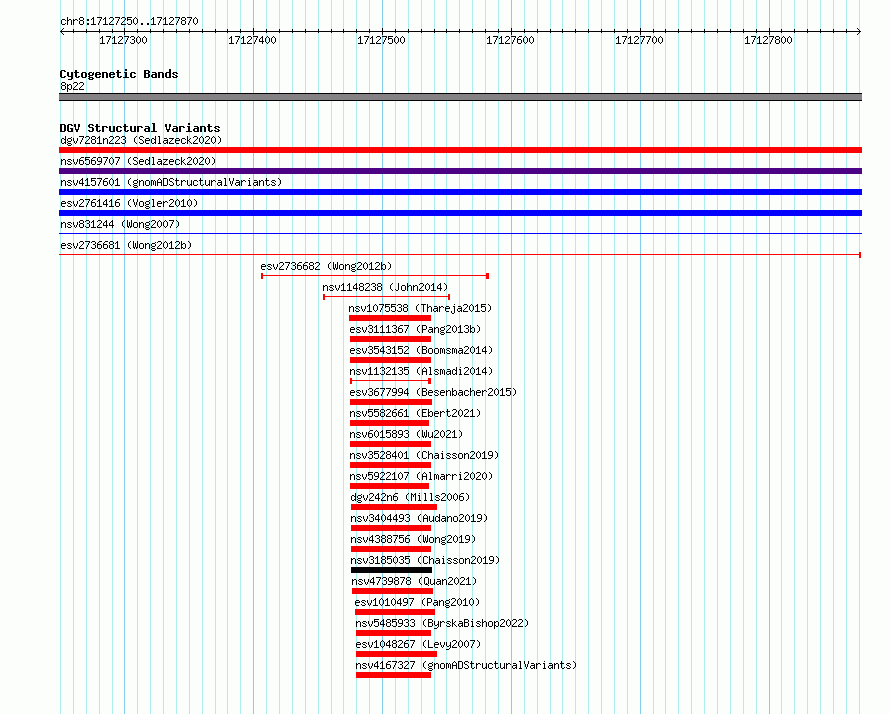Click the 17127800 ruler position label

click(768, 40)
